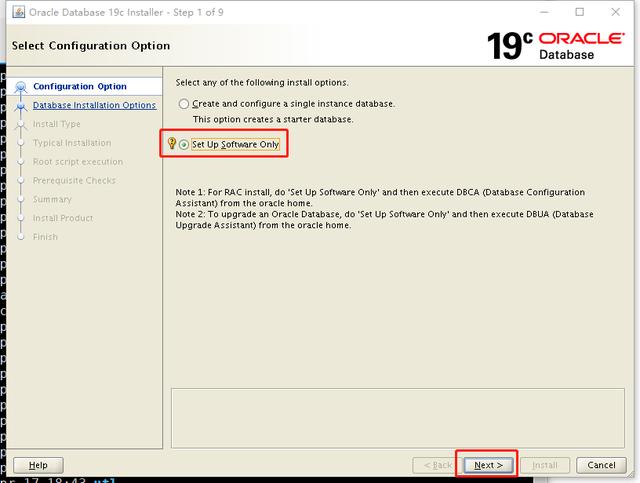Click the Next > button
The width and height of the screenshot is (640, 483).
pos(488,465)
